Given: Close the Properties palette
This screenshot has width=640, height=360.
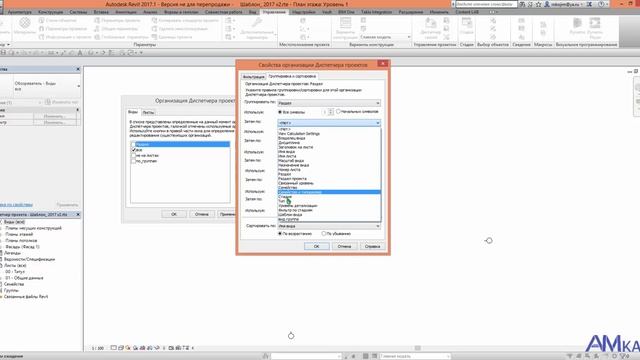Looking at the screenshot, I should [x=78, y=69].
